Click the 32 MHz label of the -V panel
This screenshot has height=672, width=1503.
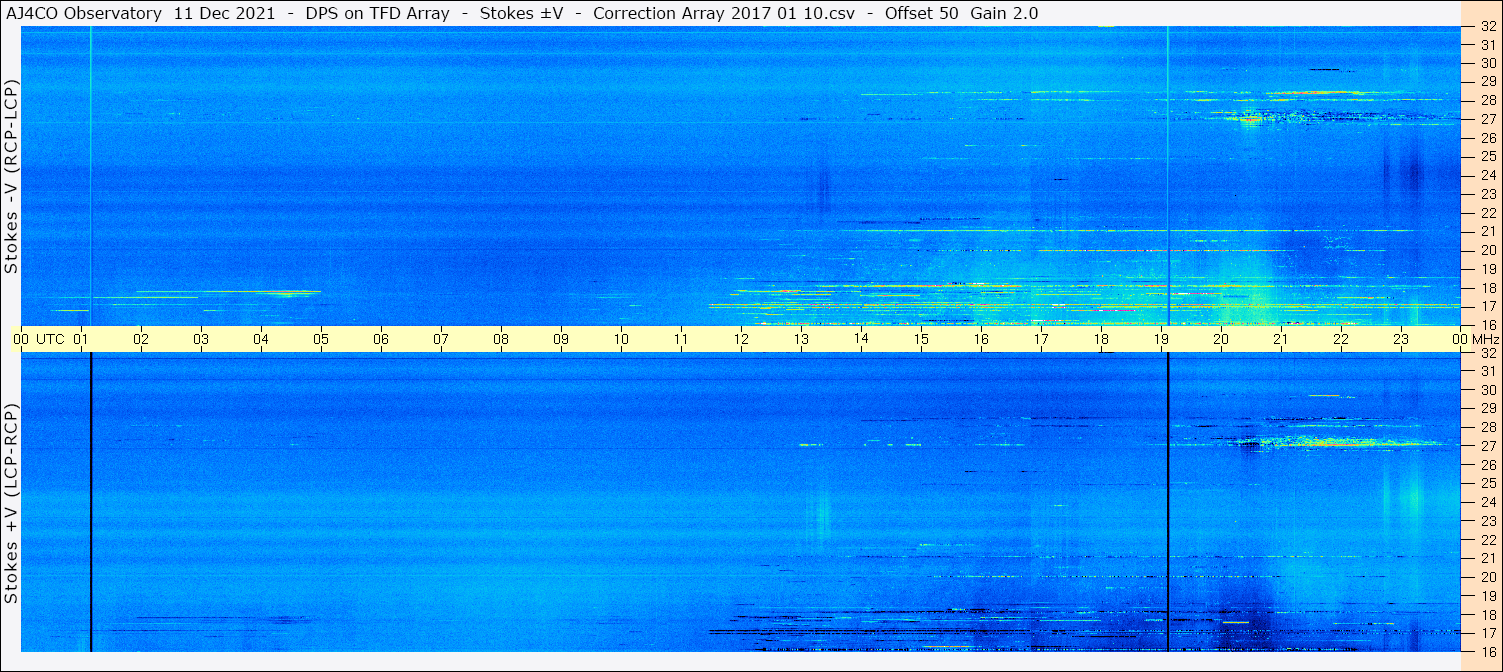coord(1488,27)
